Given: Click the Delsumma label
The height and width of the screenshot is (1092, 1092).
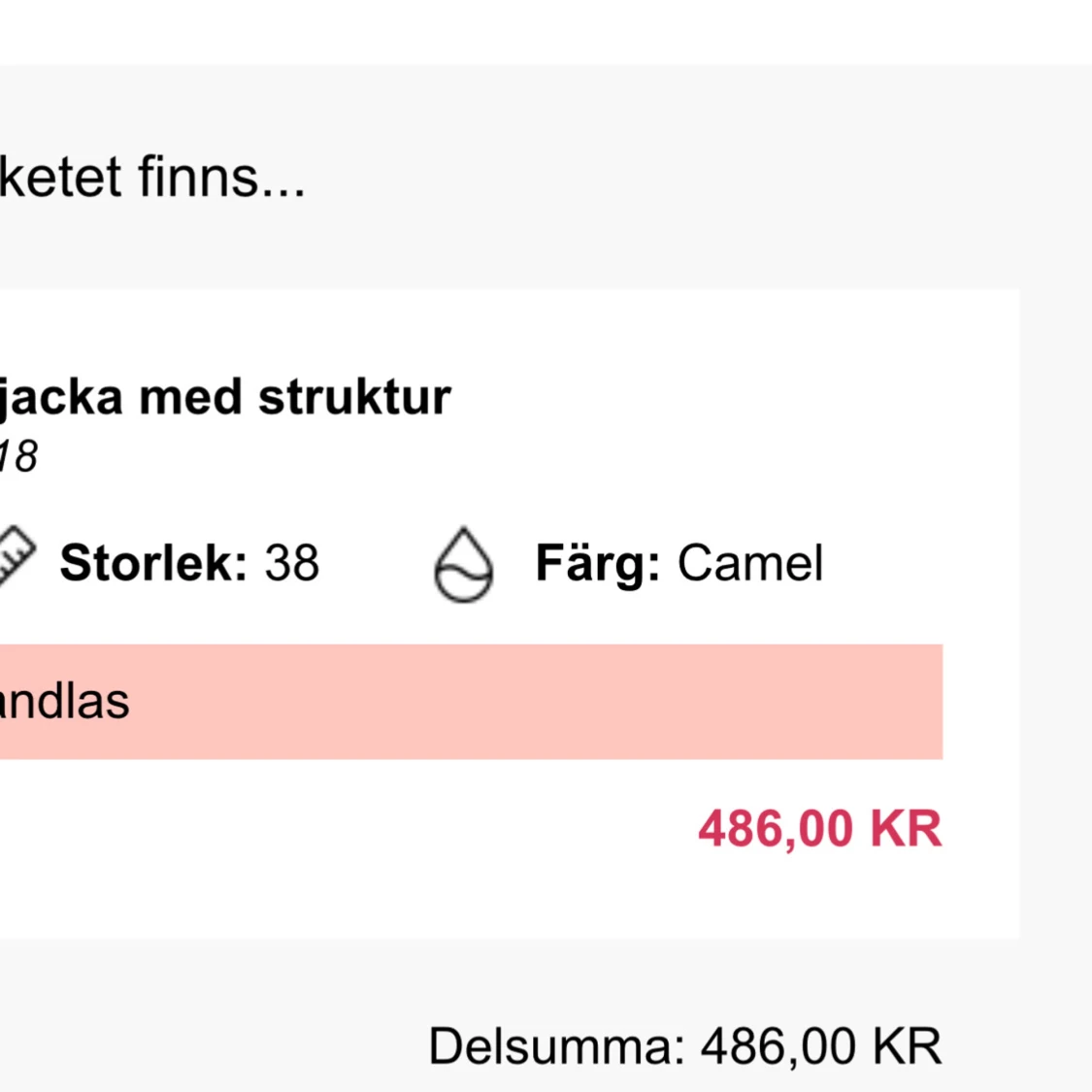Looking at the screenshot, I should [x=557, y=1046].
